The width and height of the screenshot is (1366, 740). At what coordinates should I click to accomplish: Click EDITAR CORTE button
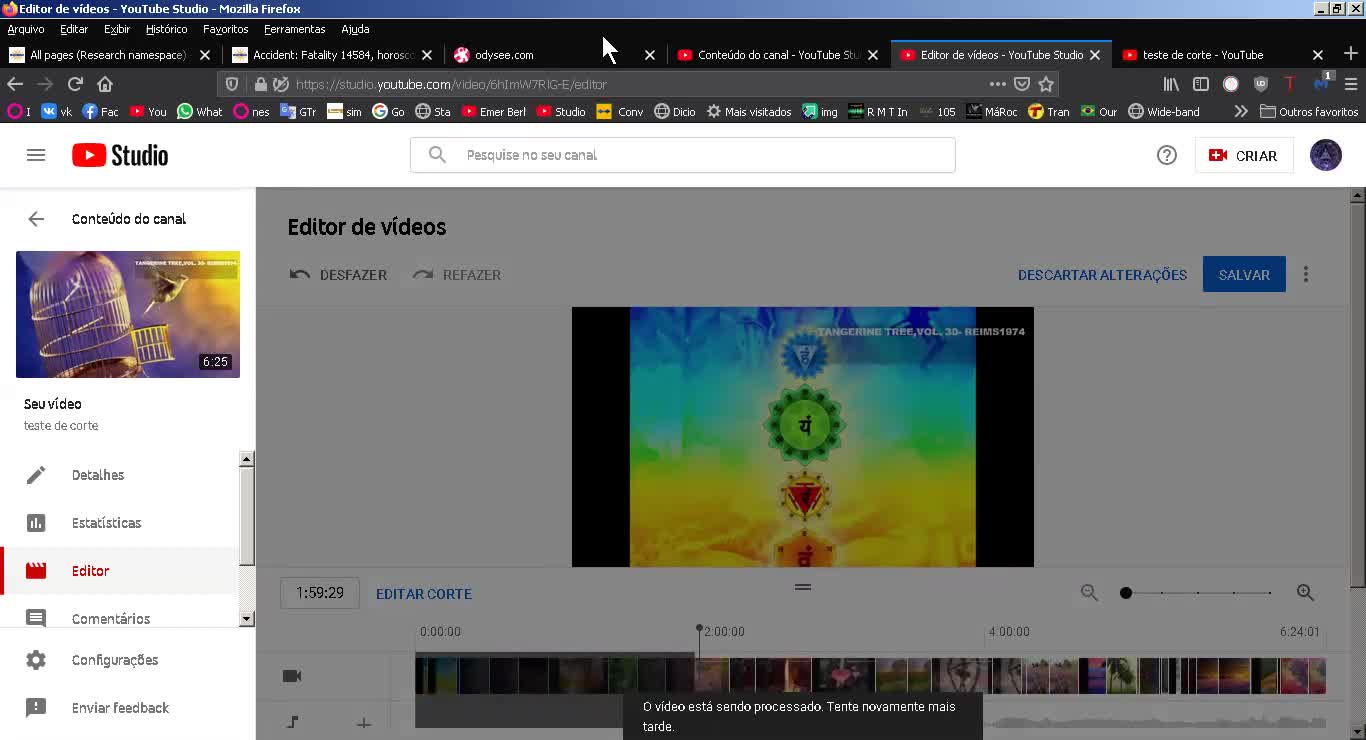tap(424, 594)
